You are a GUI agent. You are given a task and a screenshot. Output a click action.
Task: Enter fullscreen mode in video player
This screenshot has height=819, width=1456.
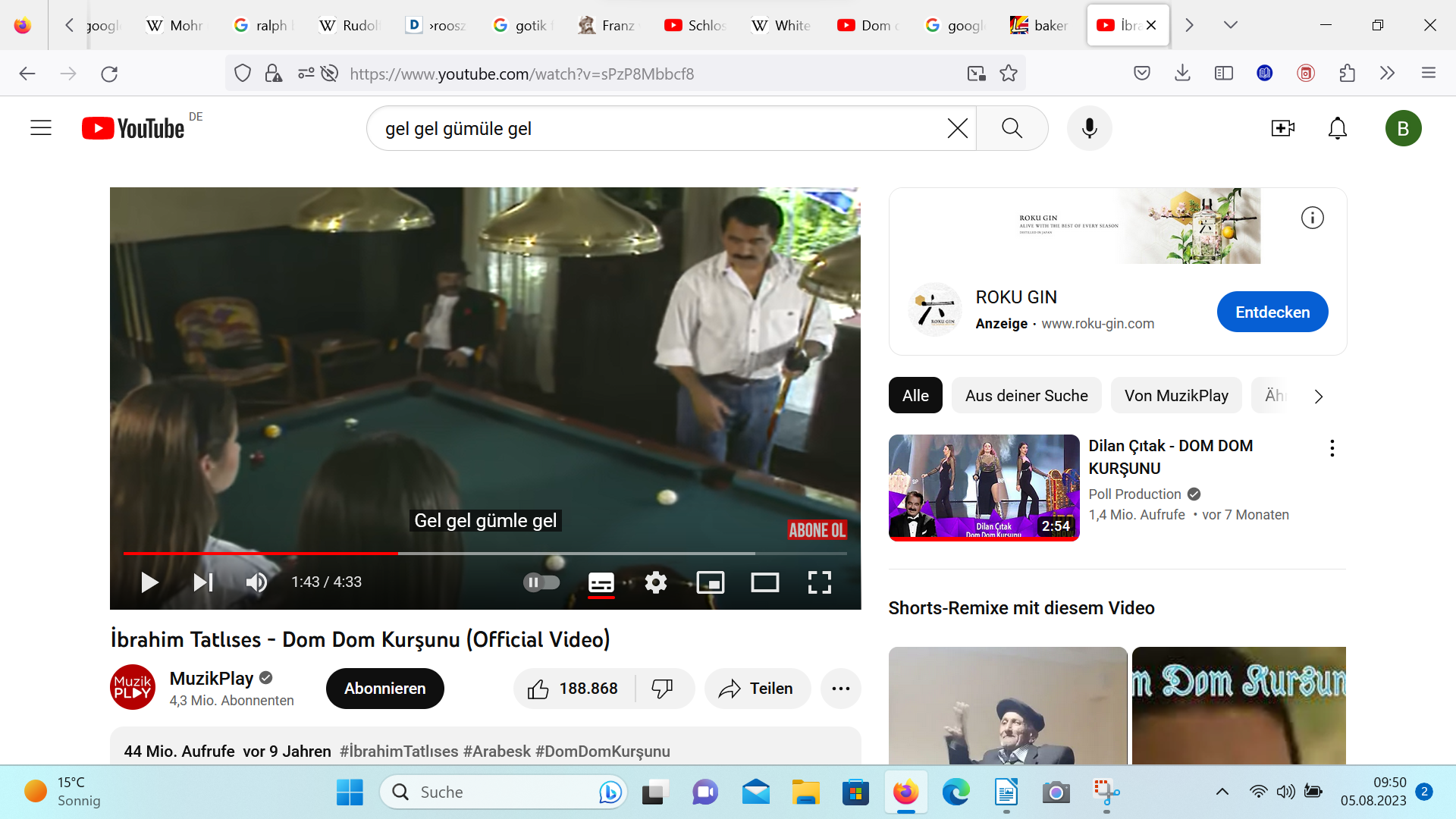[x=819, y=582]
